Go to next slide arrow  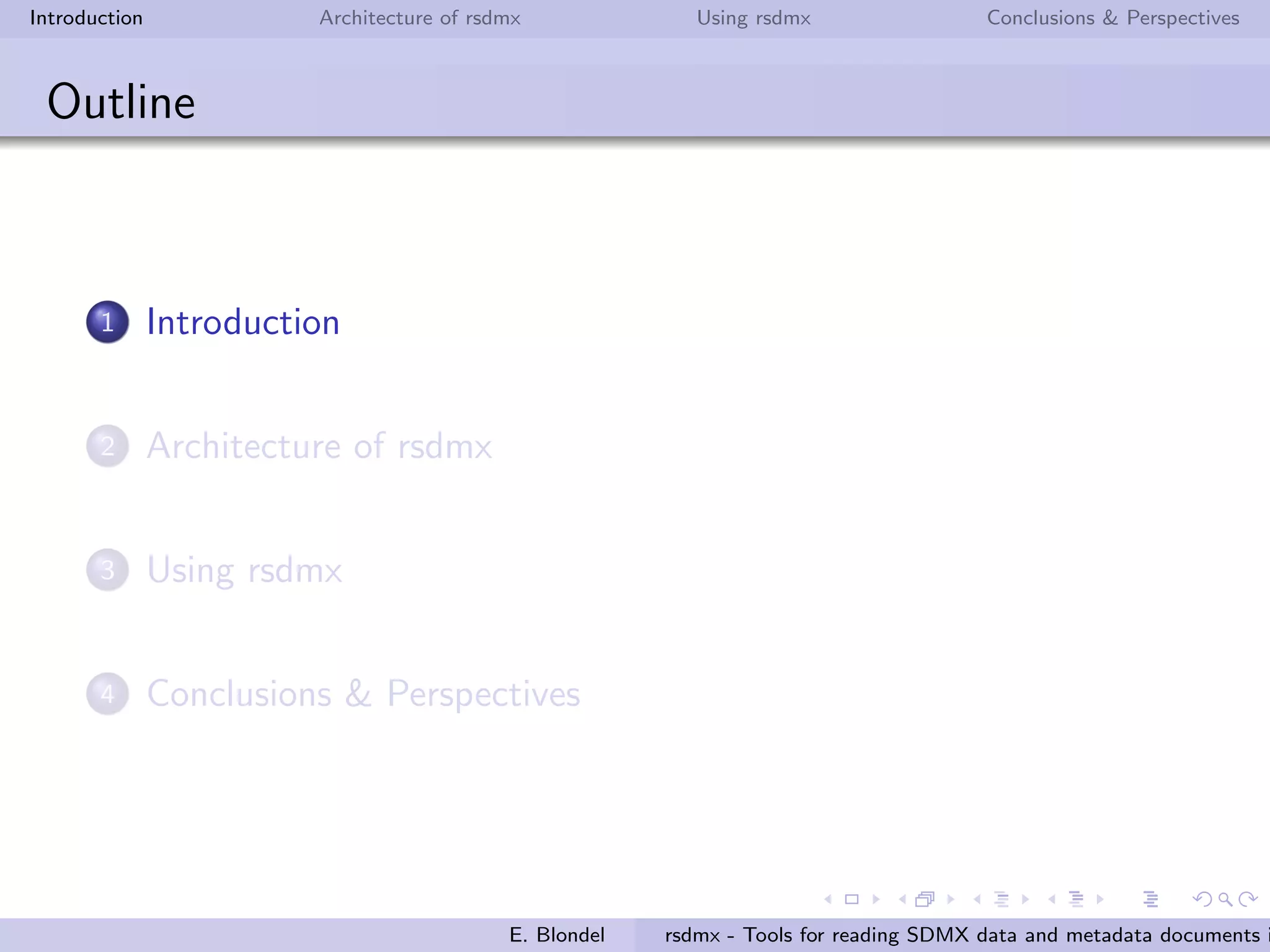point(876,899)
